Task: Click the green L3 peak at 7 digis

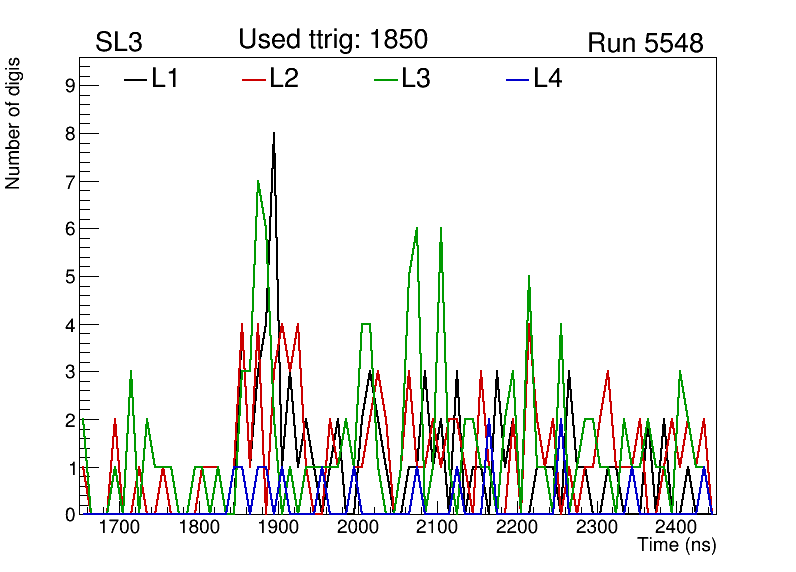Action: click(x=258, y=182)
